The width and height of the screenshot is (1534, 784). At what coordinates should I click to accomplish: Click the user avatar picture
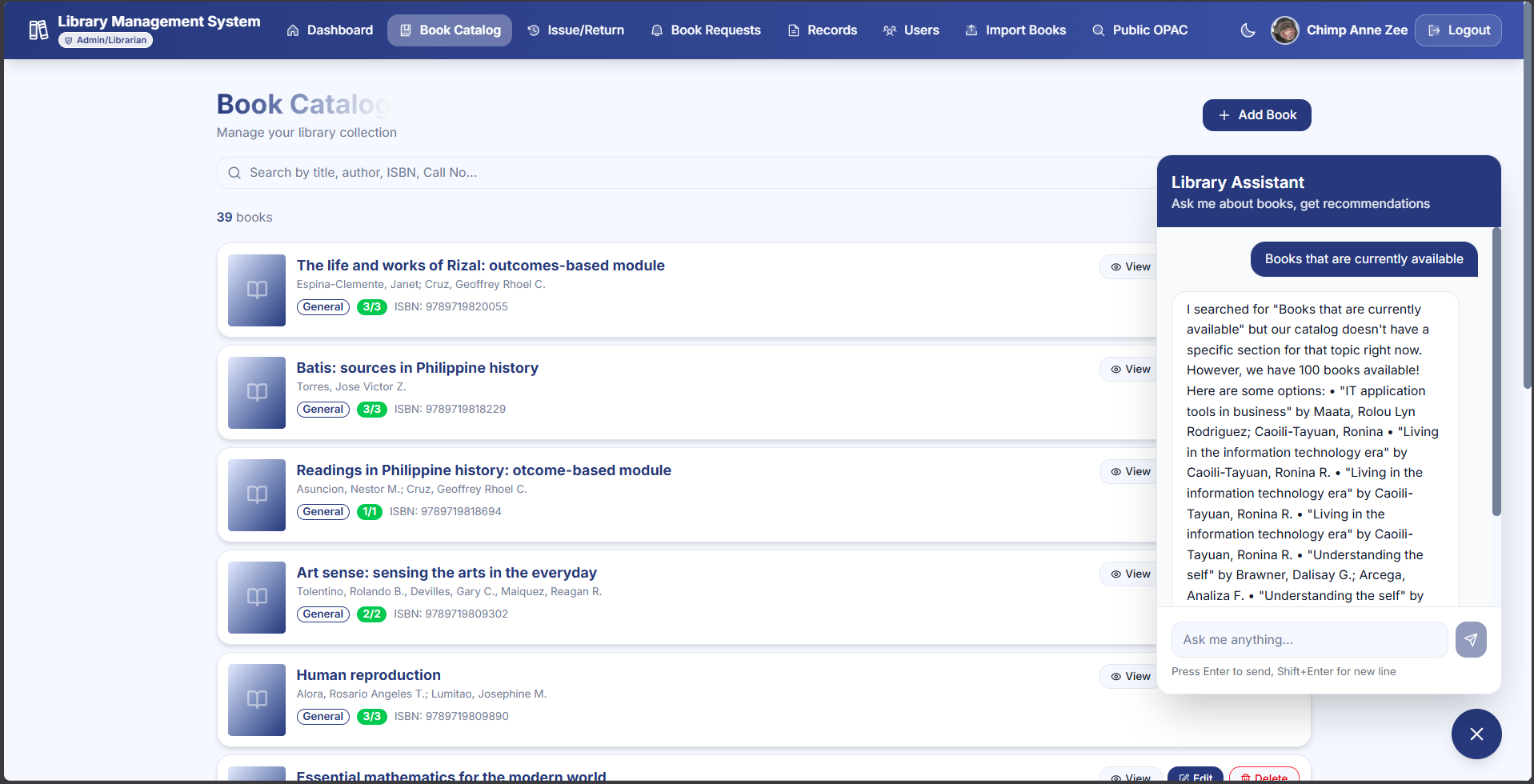1285,30
